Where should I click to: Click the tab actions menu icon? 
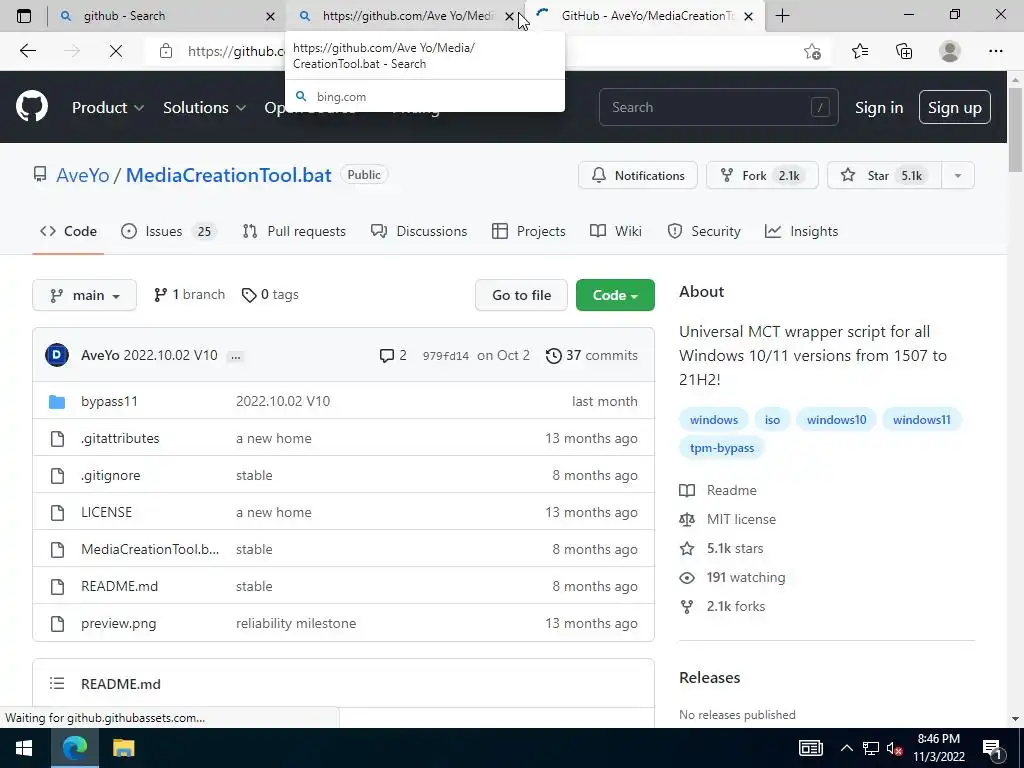pos(24,16)
